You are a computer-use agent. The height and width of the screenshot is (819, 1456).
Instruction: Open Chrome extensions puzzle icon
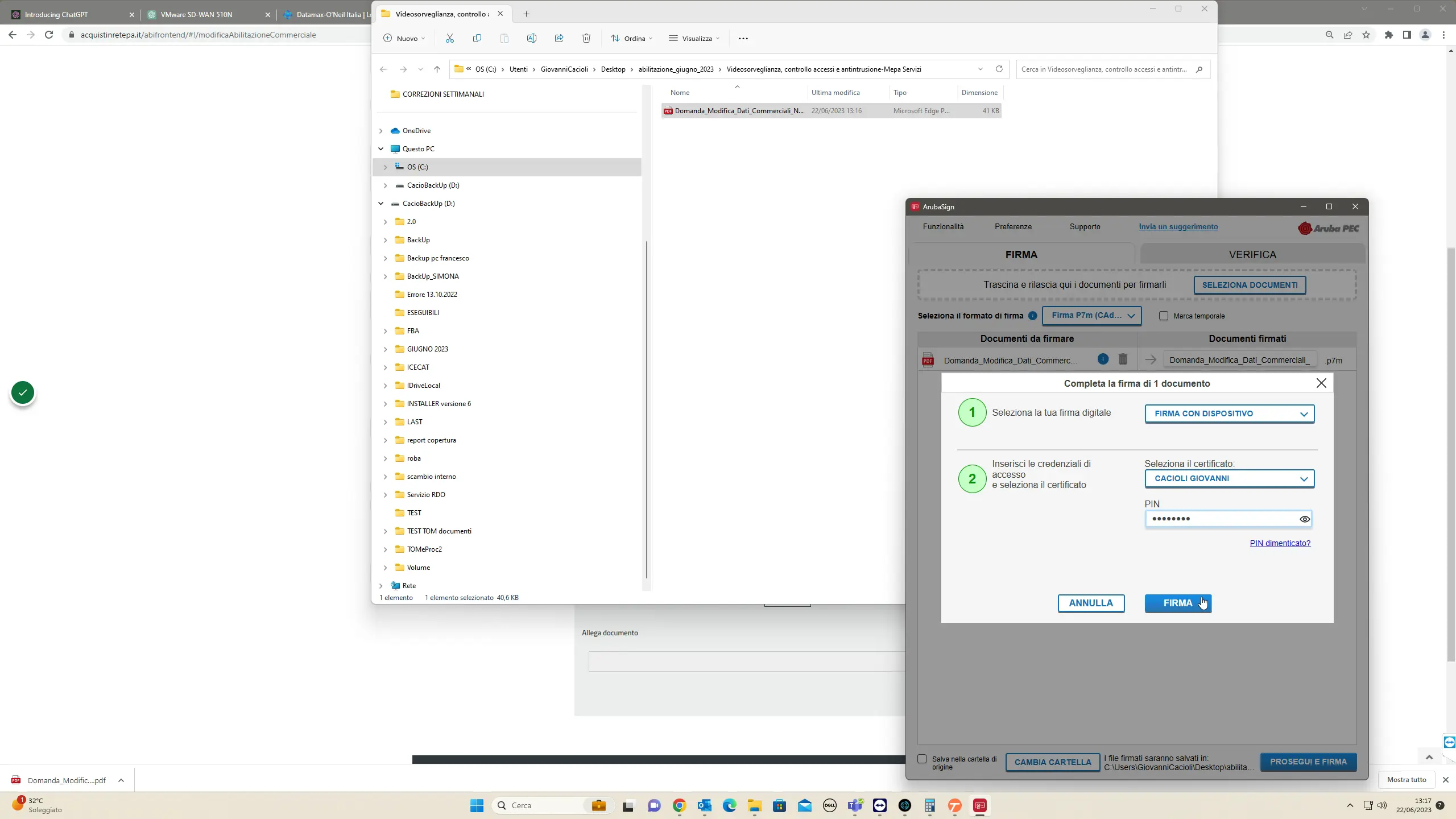tap(1389, 35)
